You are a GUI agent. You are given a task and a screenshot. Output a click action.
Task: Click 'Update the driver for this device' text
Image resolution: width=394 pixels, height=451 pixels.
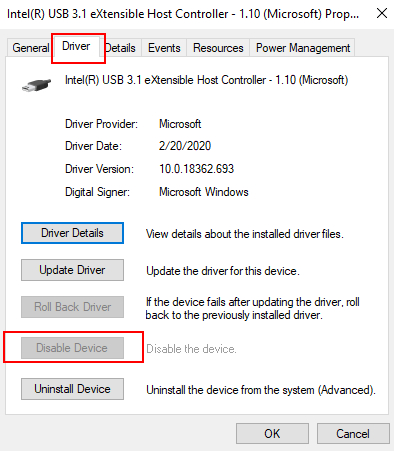pos(223,271)
